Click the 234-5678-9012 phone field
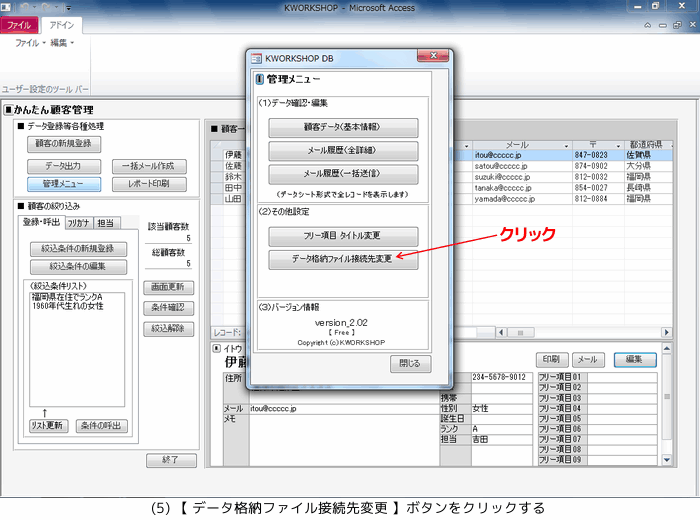 click(502, 378)
